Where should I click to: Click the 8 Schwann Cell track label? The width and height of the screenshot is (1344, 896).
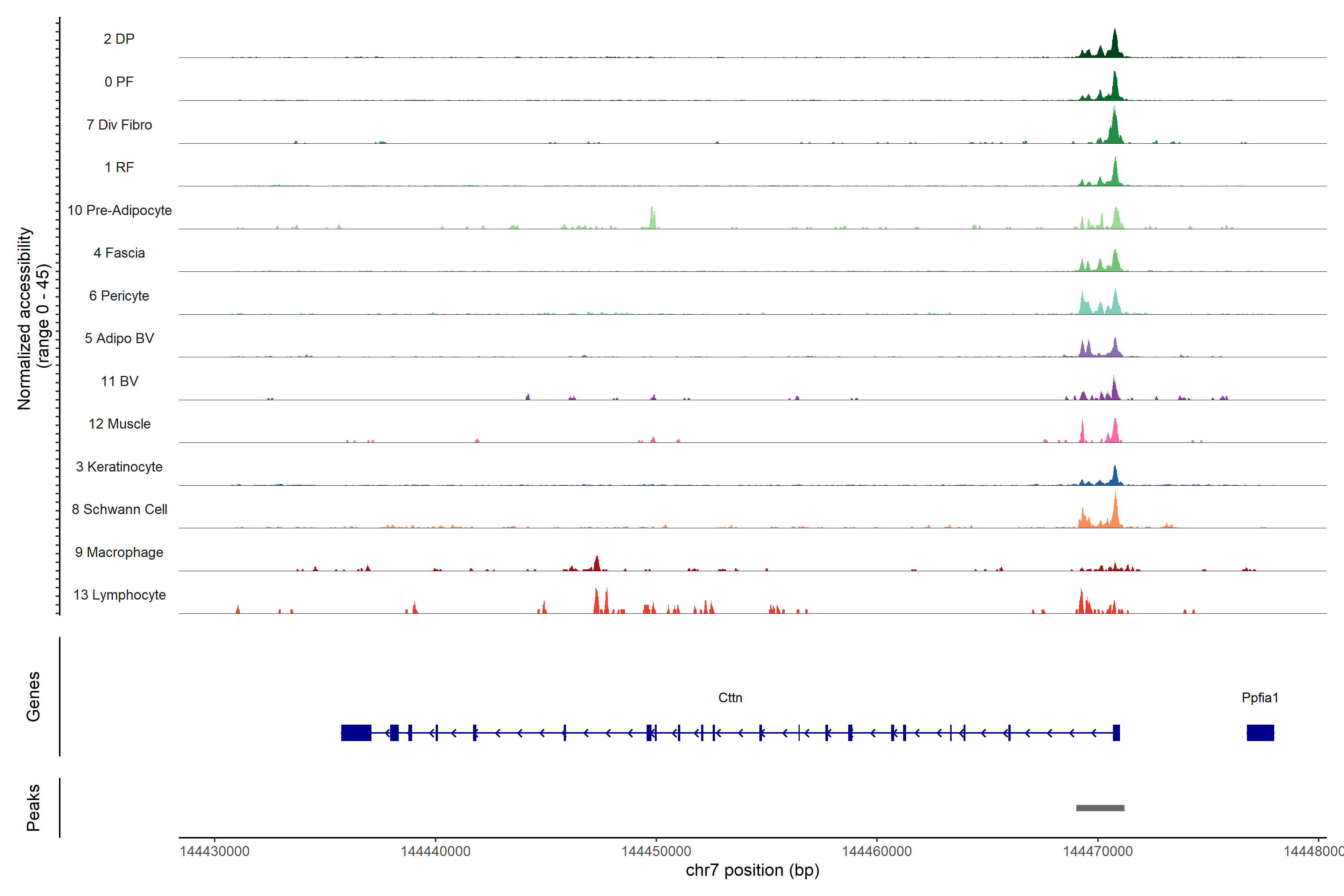pyautogui.click(x=119, y=509)
